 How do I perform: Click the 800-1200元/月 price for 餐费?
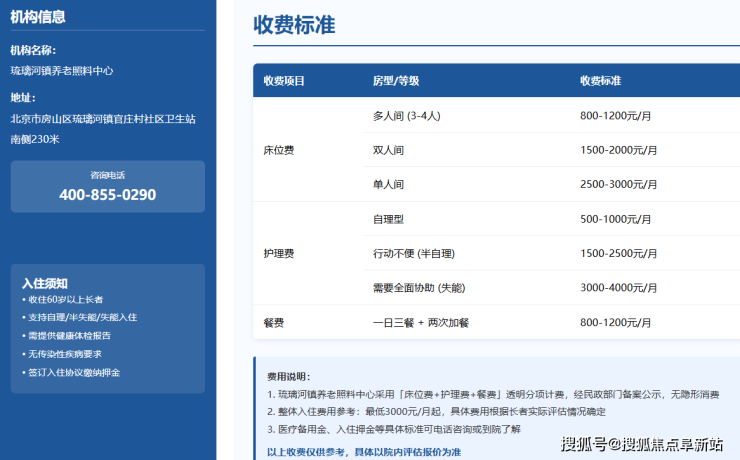[615, 323]
